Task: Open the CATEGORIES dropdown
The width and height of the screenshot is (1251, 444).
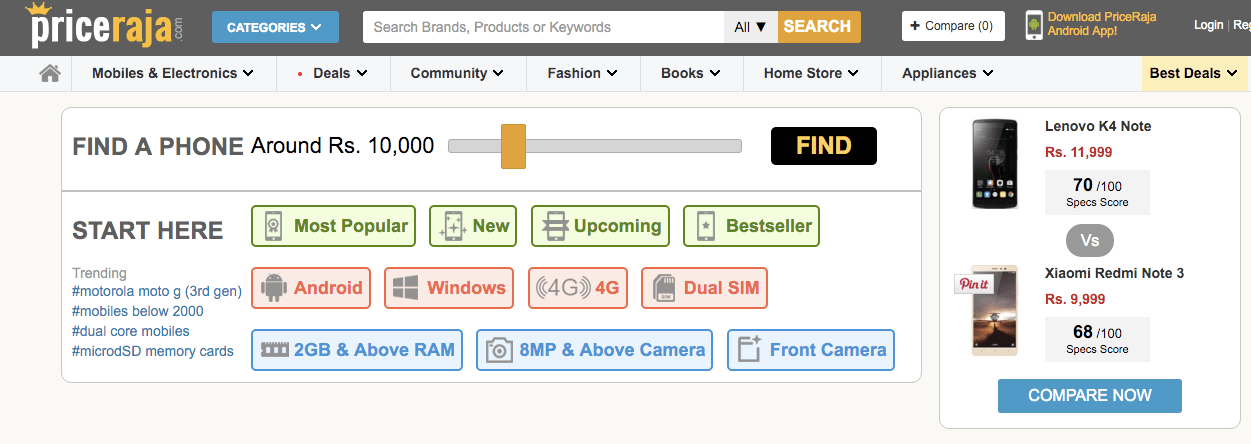Action: click(x=275, y=27)
